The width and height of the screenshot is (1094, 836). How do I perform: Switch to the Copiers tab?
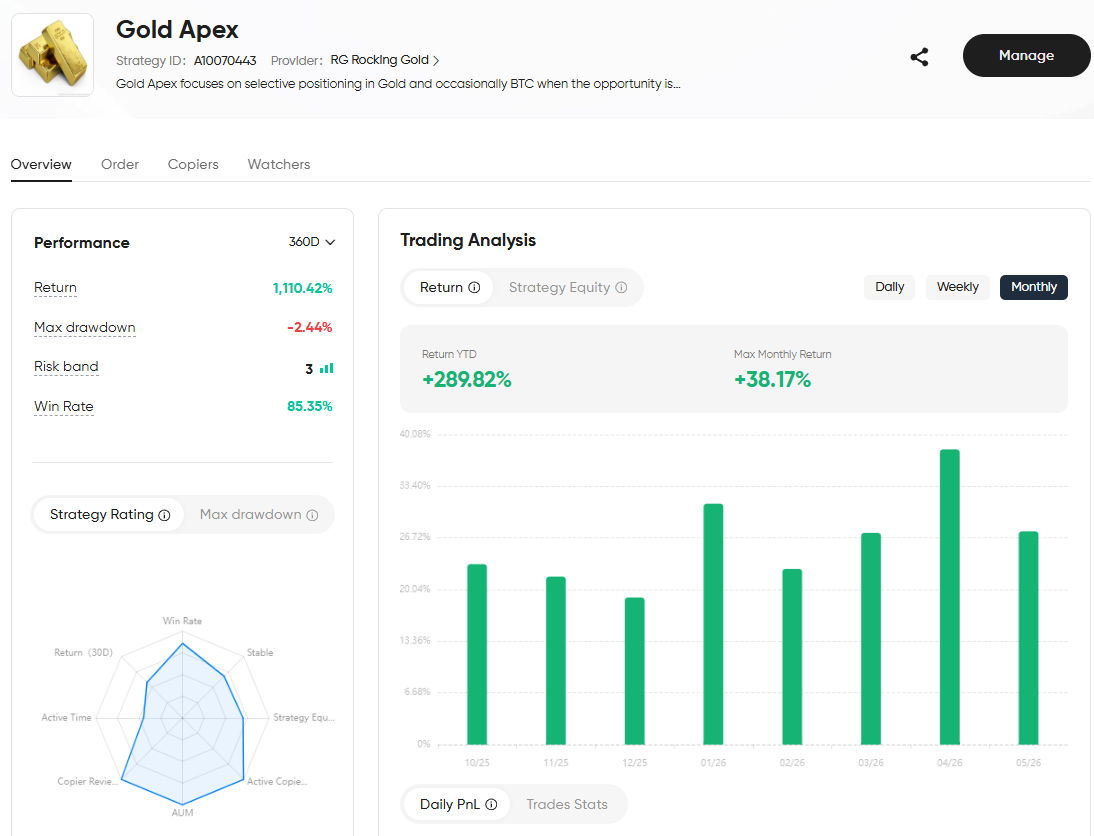click(193, 164)
